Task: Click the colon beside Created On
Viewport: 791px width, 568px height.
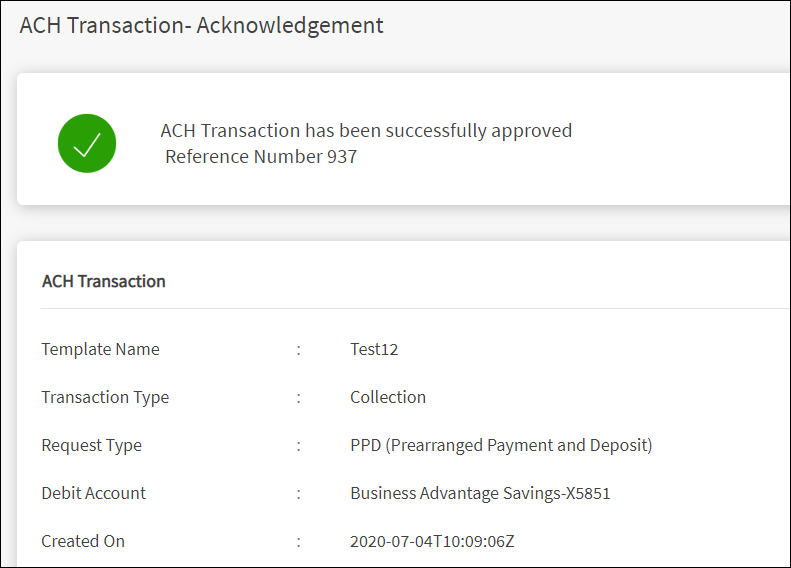Action: pyautogui.click(x=298, y=542)
